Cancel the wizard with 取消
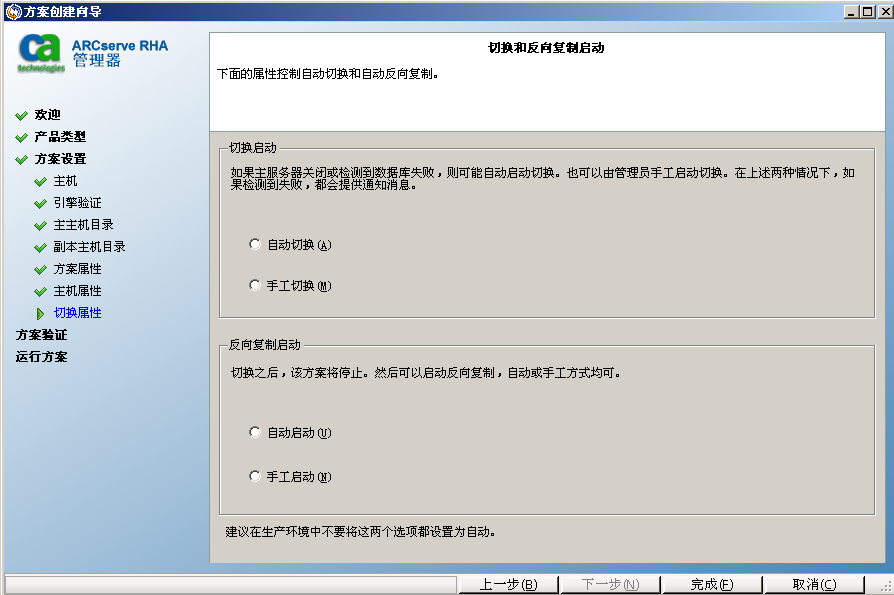The image size is (894, 595). (x=813, y=584)
